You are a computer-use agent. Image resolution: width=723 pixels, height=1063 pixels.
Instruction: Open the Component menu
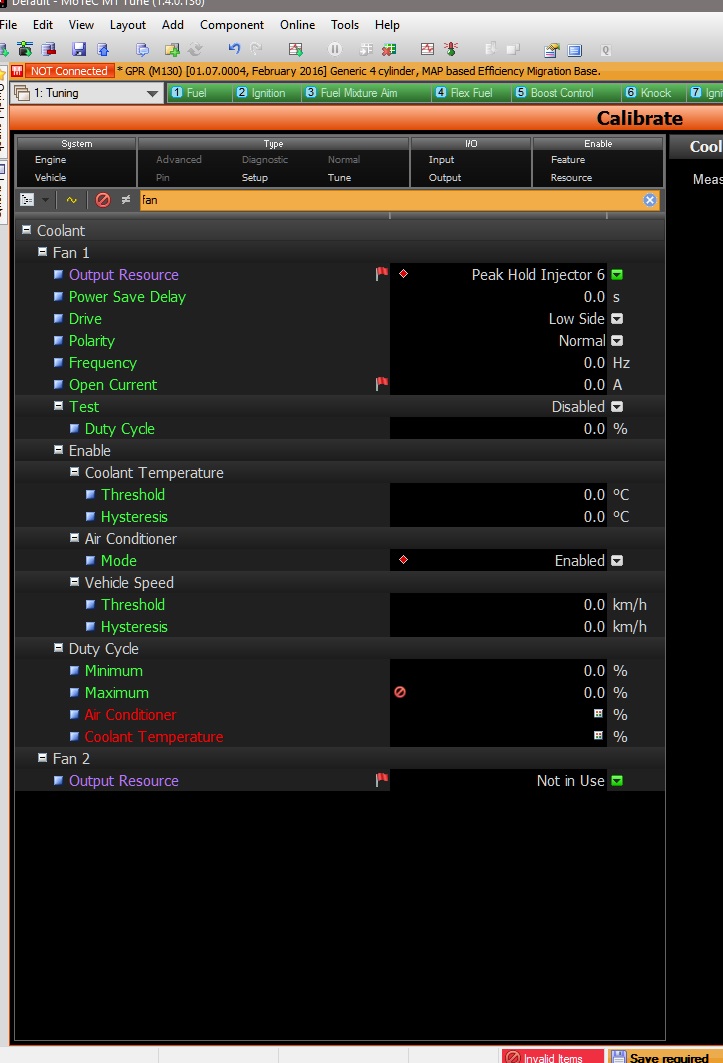[x=232, y=24]
